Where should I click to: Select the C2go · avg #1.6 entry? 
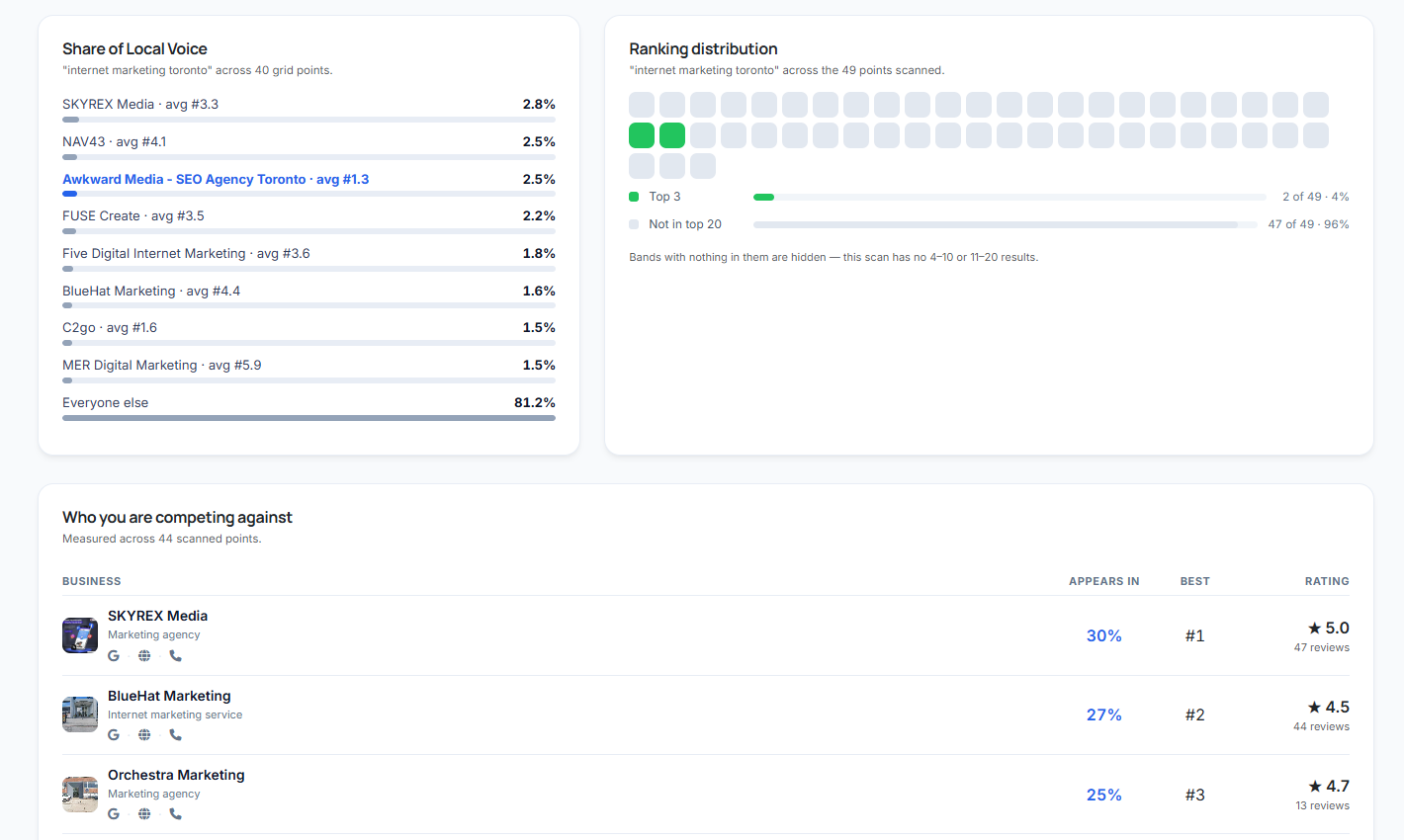tap(110, 327)
